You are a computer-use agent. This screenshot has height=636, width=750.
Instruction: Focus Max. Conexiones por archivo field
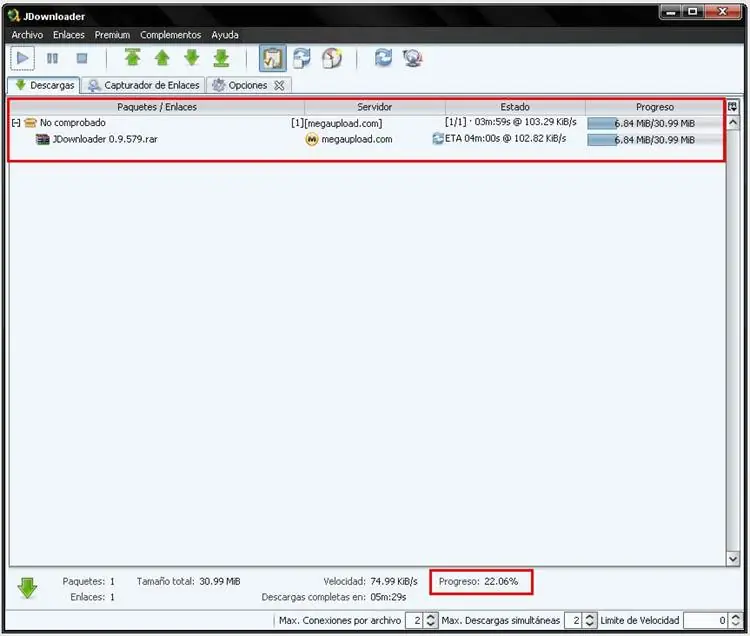pyautogui.click(x=414, y=620)
